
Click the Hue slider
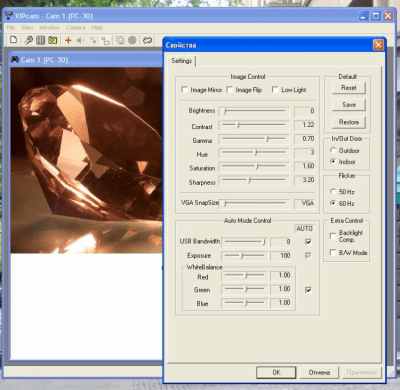point(254,153)
